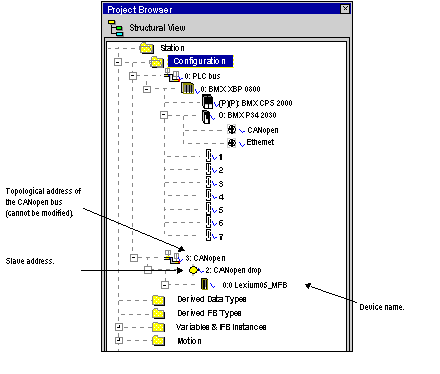This screenshot has width=440, height=374.
Task: Select the BMX P34 2030 processor icon
Action: click(206, 116)
